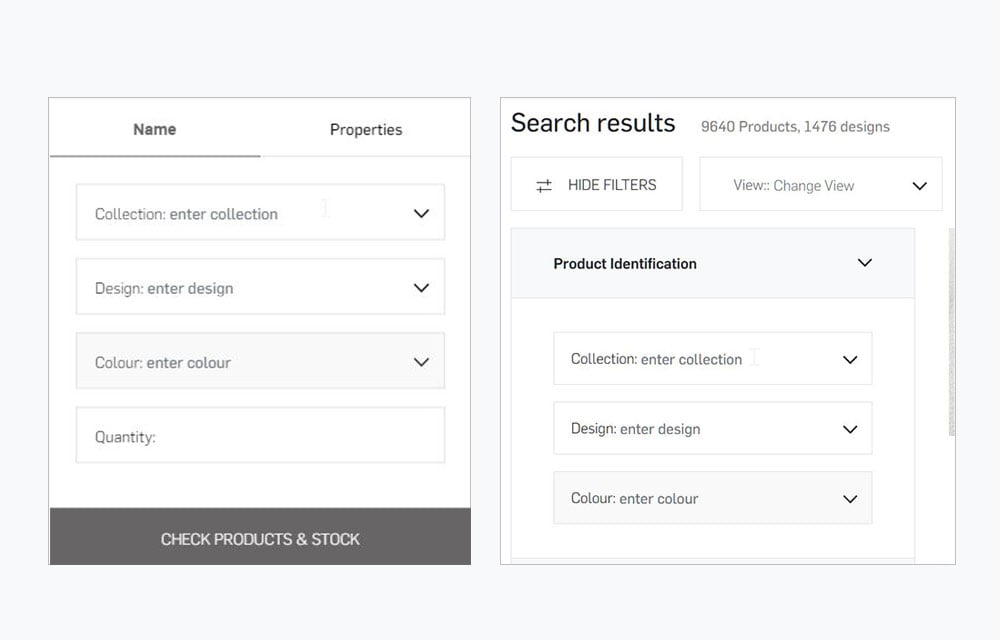Open Design dropdown in search filters
This screenshot has width=1000, height=640.
click(712, 428)
